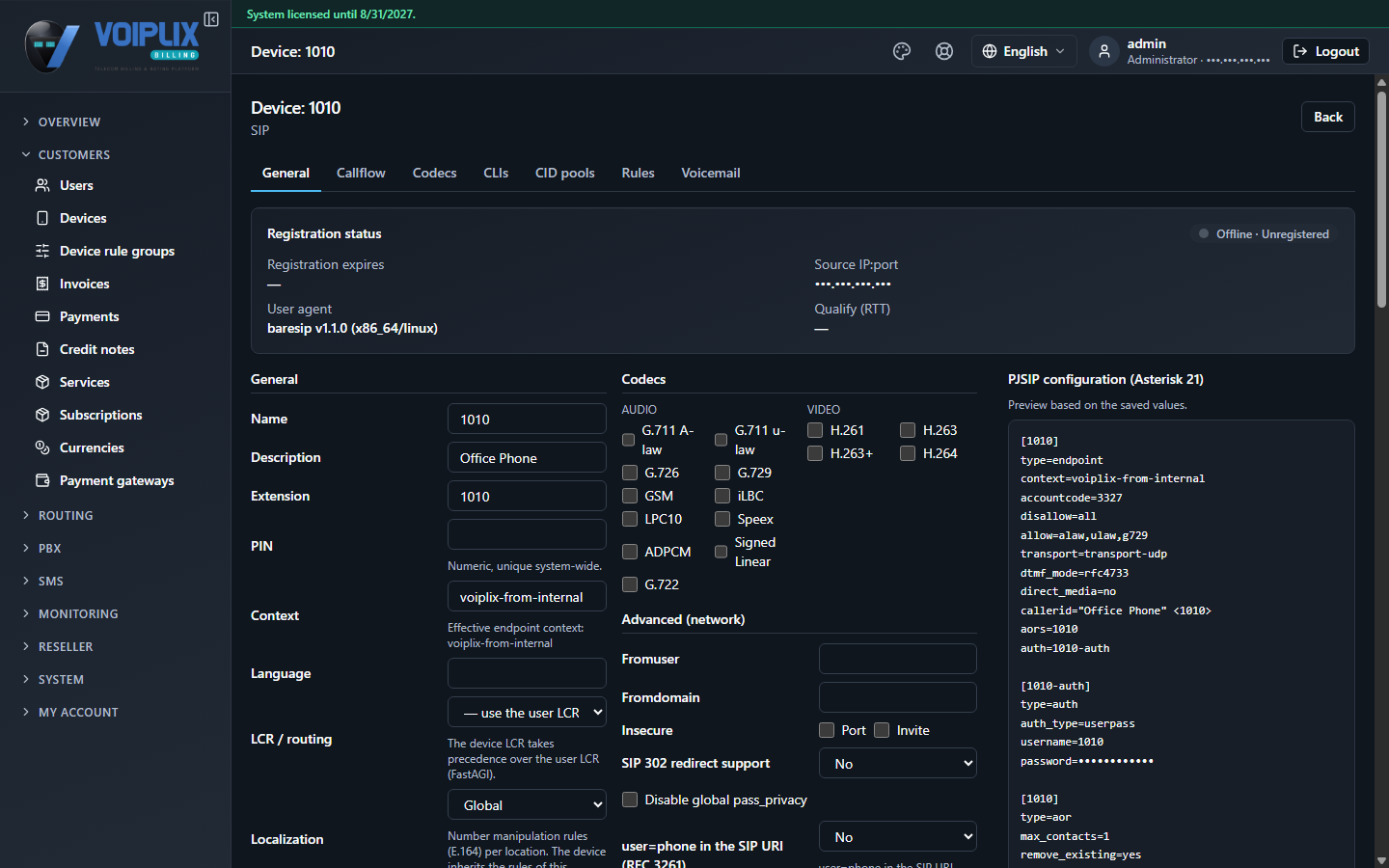Viewport: 1389px width, 868px height.
Task: Edit the Description field Office Phone
Action: pyautogui.click(x=527, y=457)
